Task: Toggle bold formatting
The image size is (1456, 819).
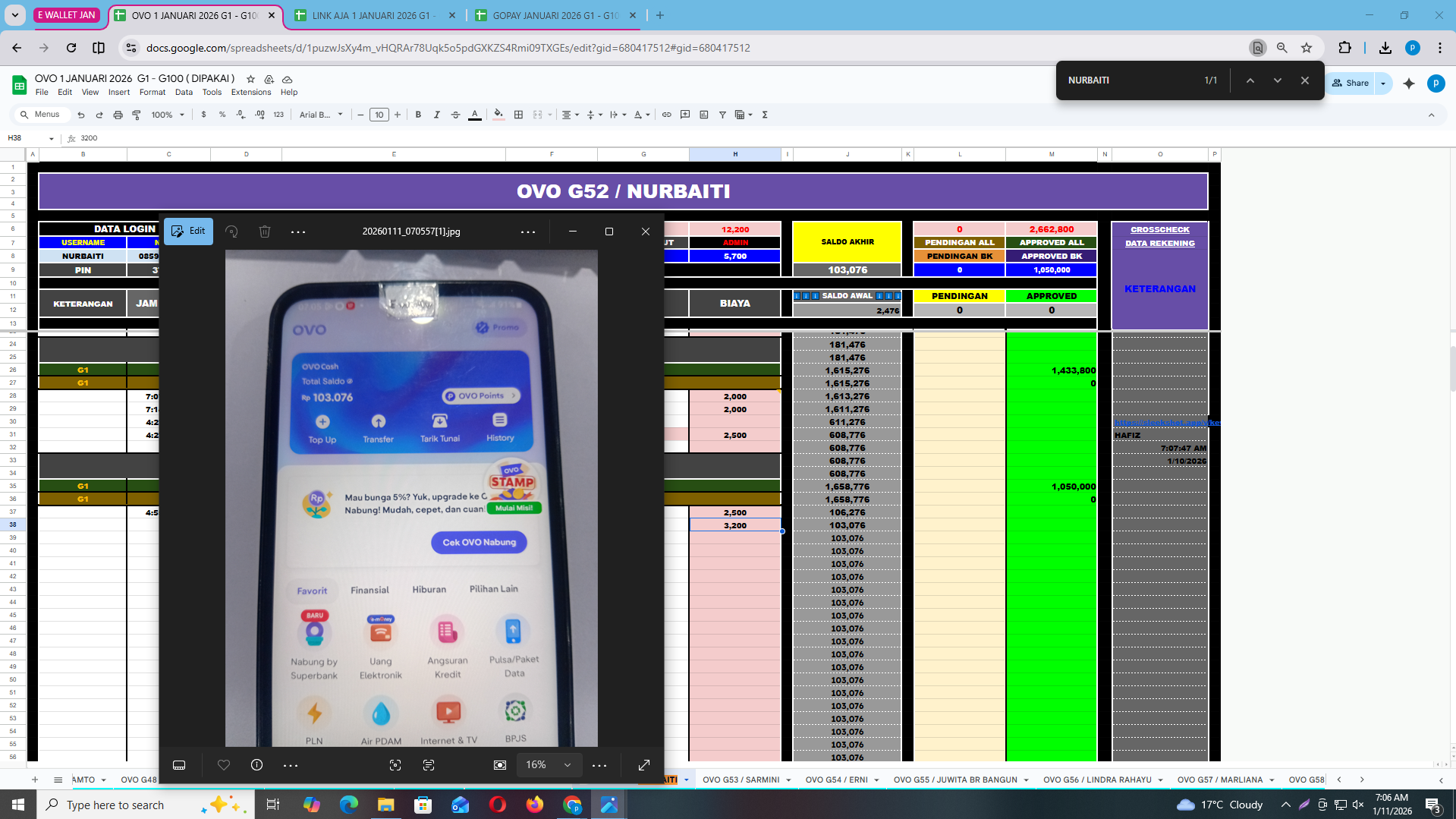Action: [x=418, y=115]
